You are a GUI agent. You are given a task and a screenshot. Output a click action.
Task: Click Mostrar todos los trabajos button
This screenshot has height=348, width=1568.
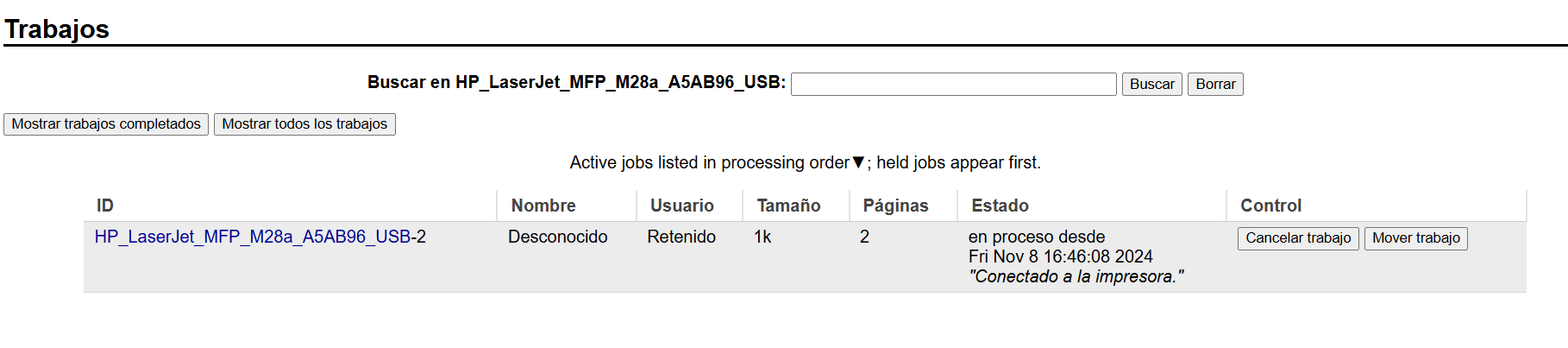(x=304, y=124)
